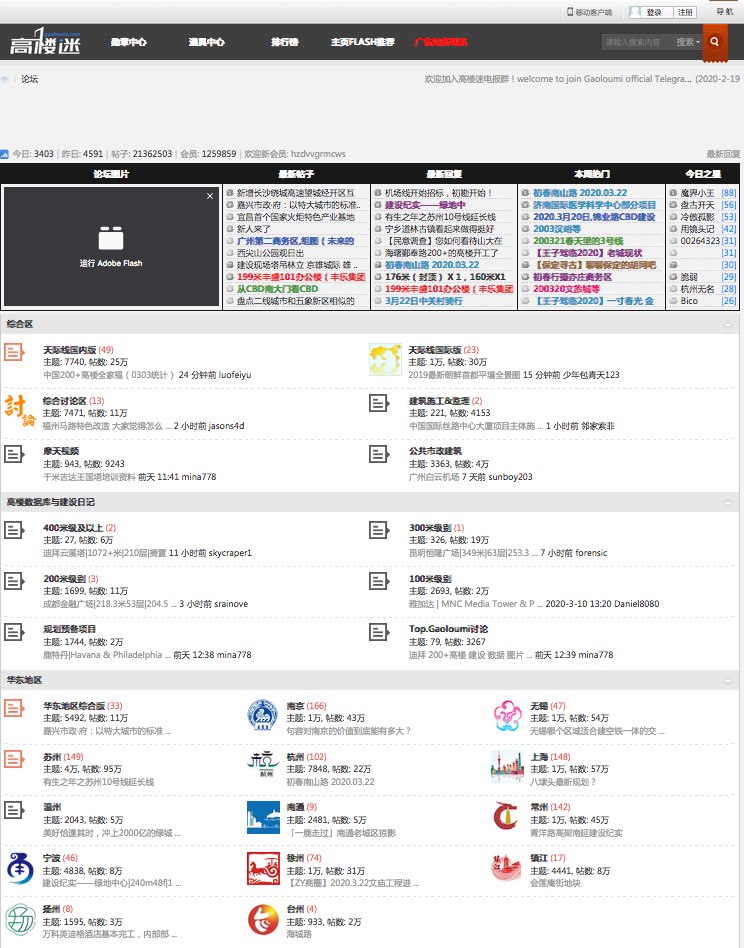Click the 南通 blue city icon
This screenshot has height=948, width=744.
pos(263,817)
